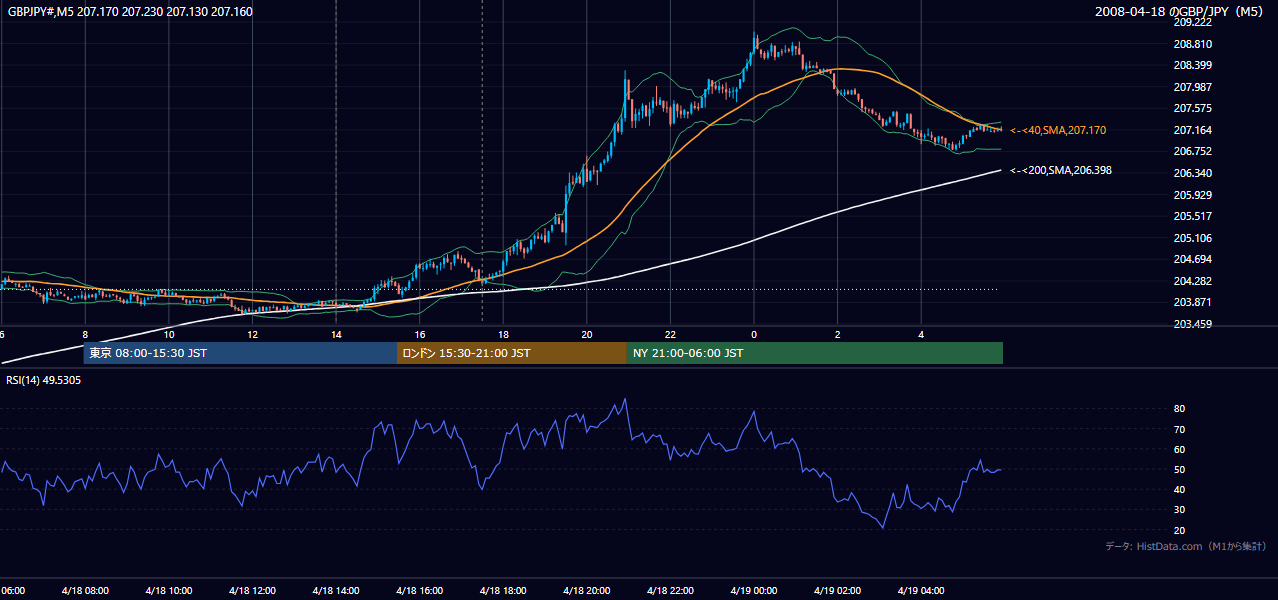1278x600 pixels.
Task: Click hour label 18 under price chart
Action: [503, 335]
